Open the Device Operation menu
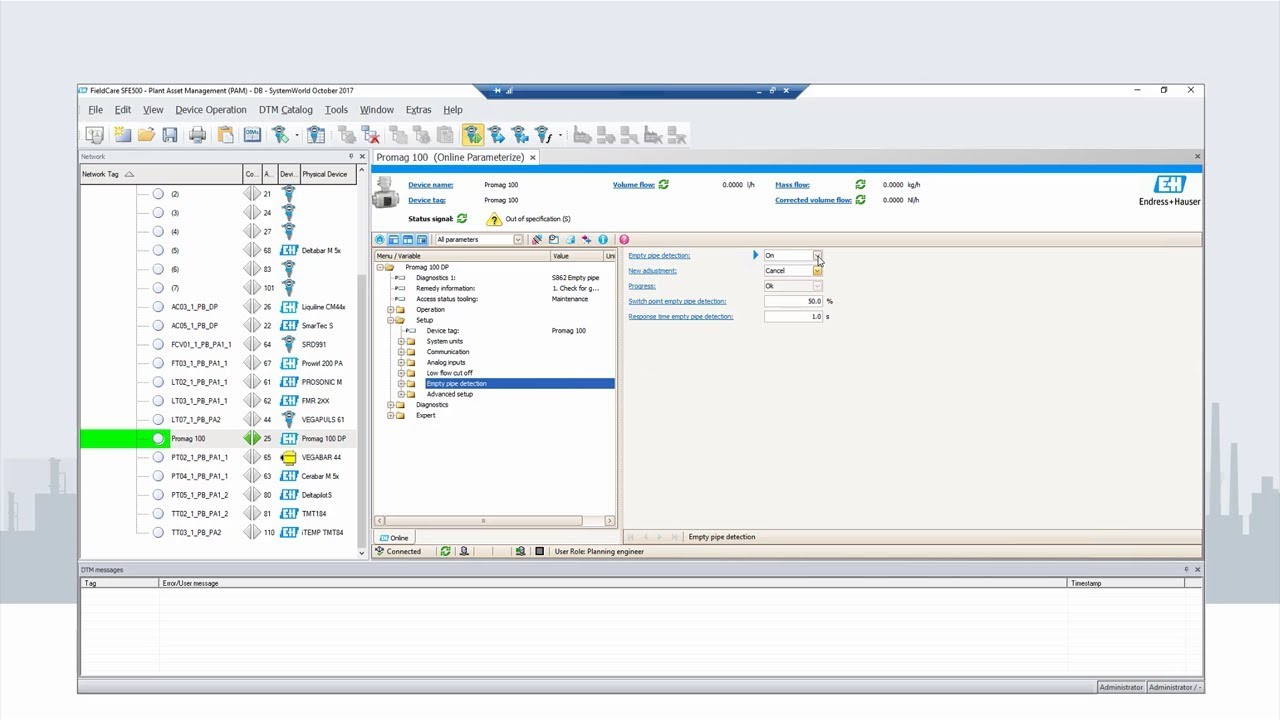Screen dimensions: 1280x720 coord(211,110)
